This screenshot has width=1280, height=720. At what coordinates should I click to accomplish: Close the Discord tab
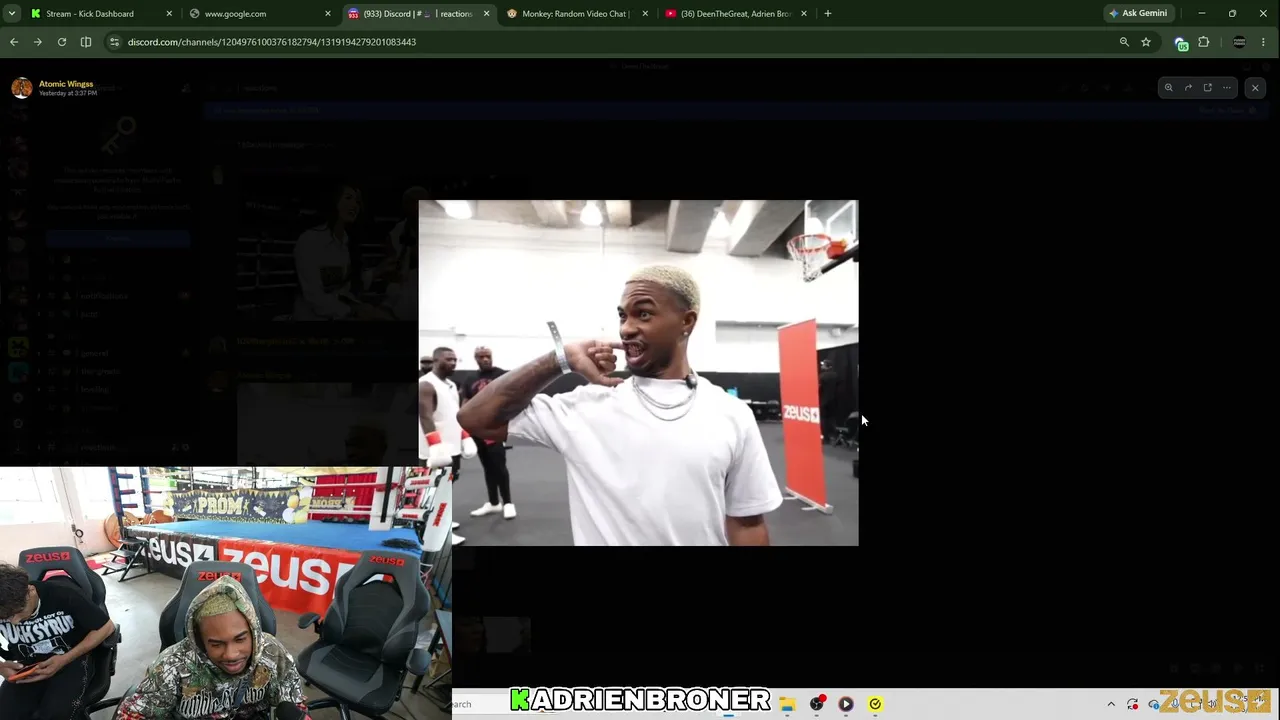[x=487, y=14]
